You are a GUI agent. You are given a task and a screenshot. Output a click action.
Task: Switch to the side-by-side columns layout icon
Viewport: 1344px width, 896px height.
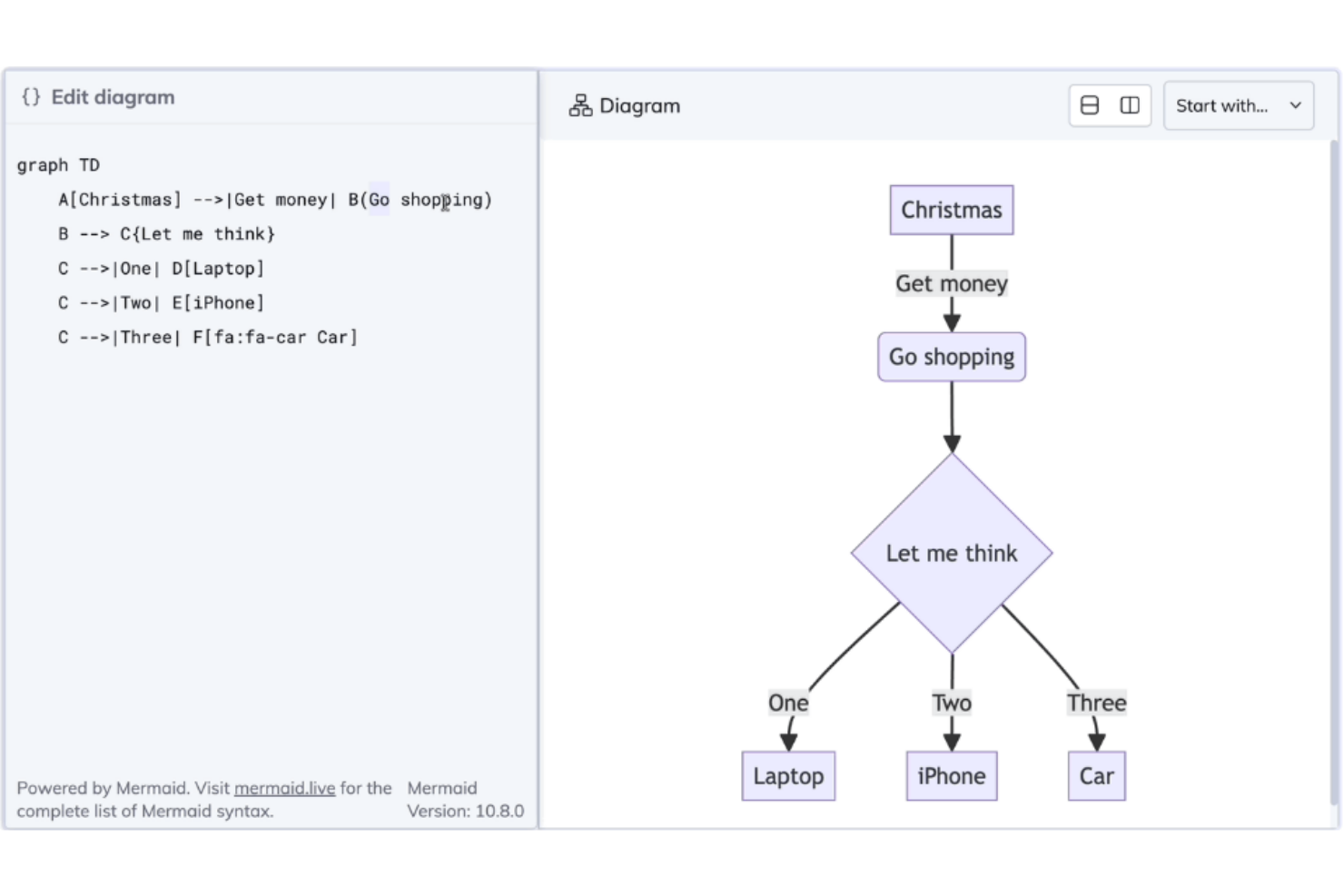tap(1130, 106)
